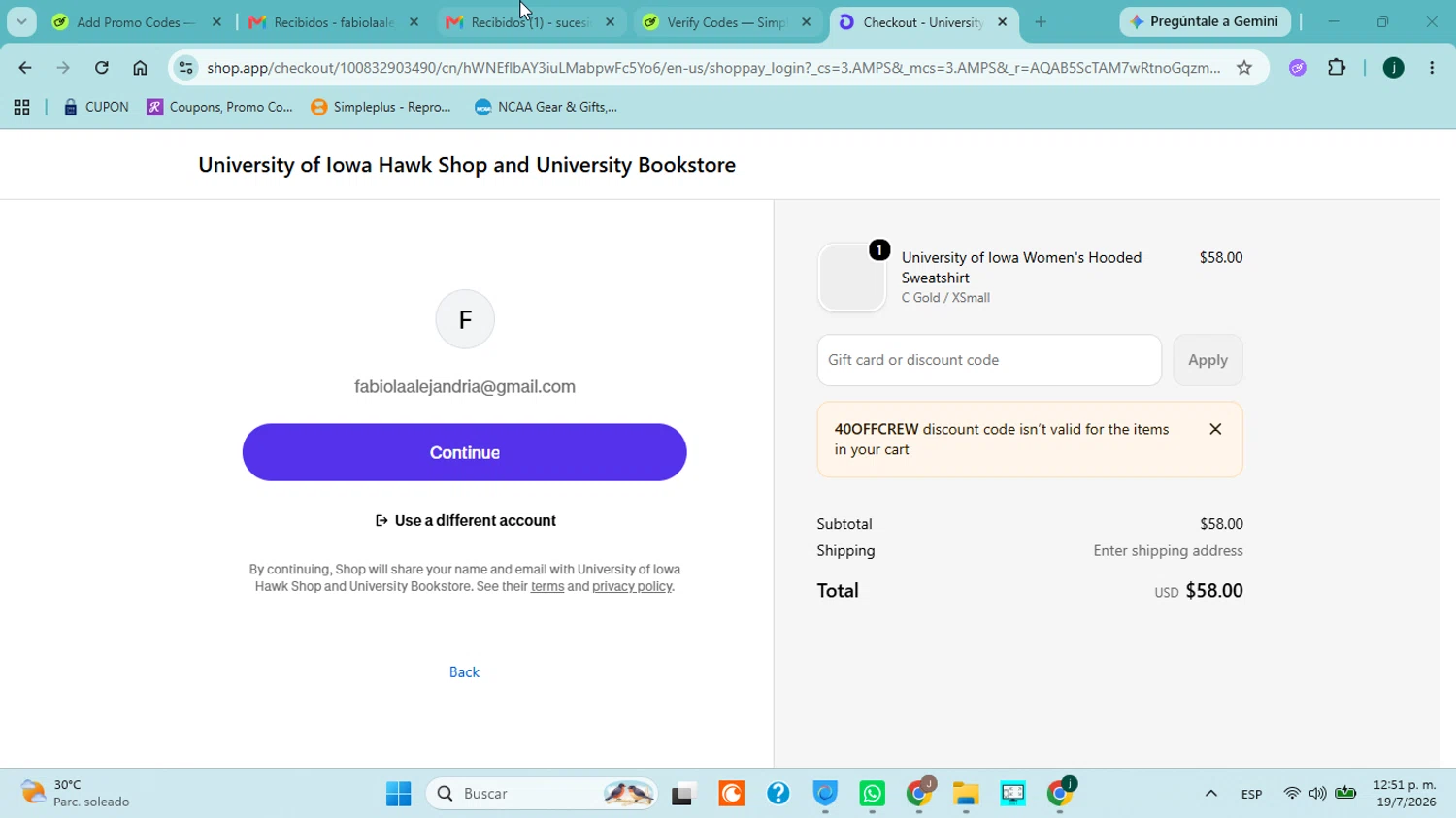Select the Checkout - University tab

pos(923,22)
